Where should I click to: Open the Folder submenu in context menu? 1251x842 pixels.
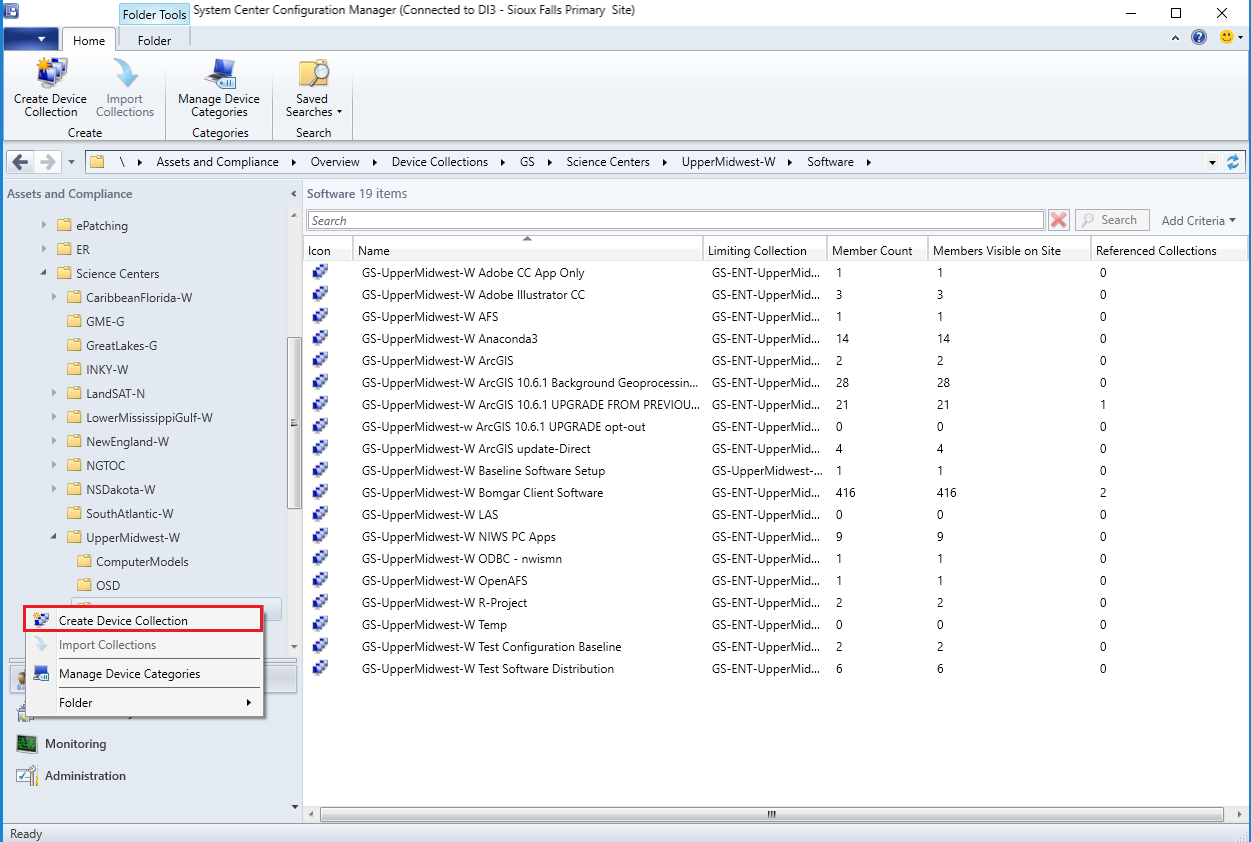144,703
